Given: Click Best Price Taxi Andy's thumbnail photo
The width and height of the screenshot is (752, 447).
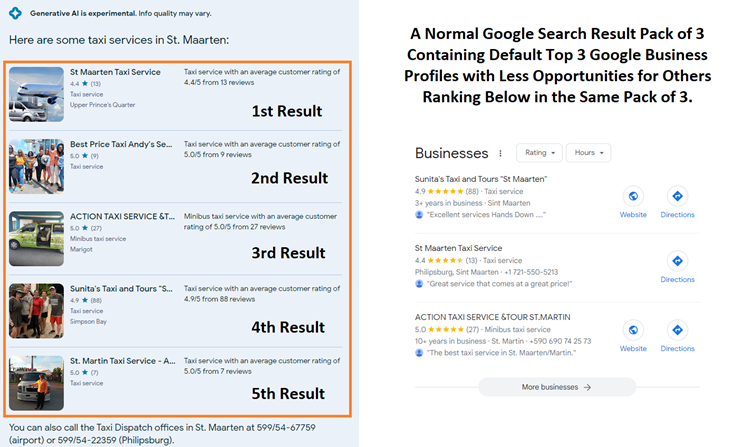Looking at the screenshot, I should click(36, 166).
